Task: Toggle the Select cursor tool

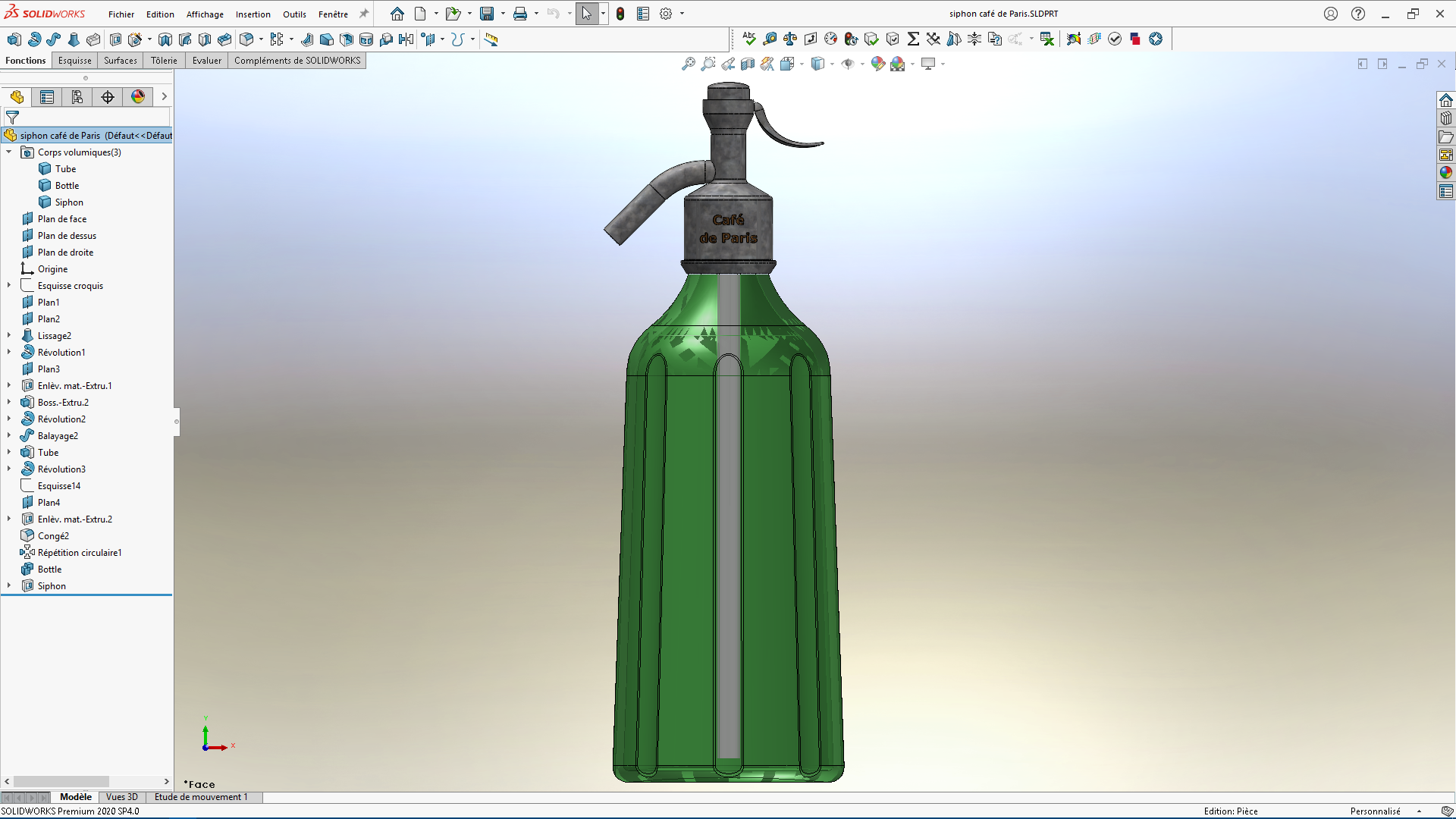Action: [x=586, y=14]
